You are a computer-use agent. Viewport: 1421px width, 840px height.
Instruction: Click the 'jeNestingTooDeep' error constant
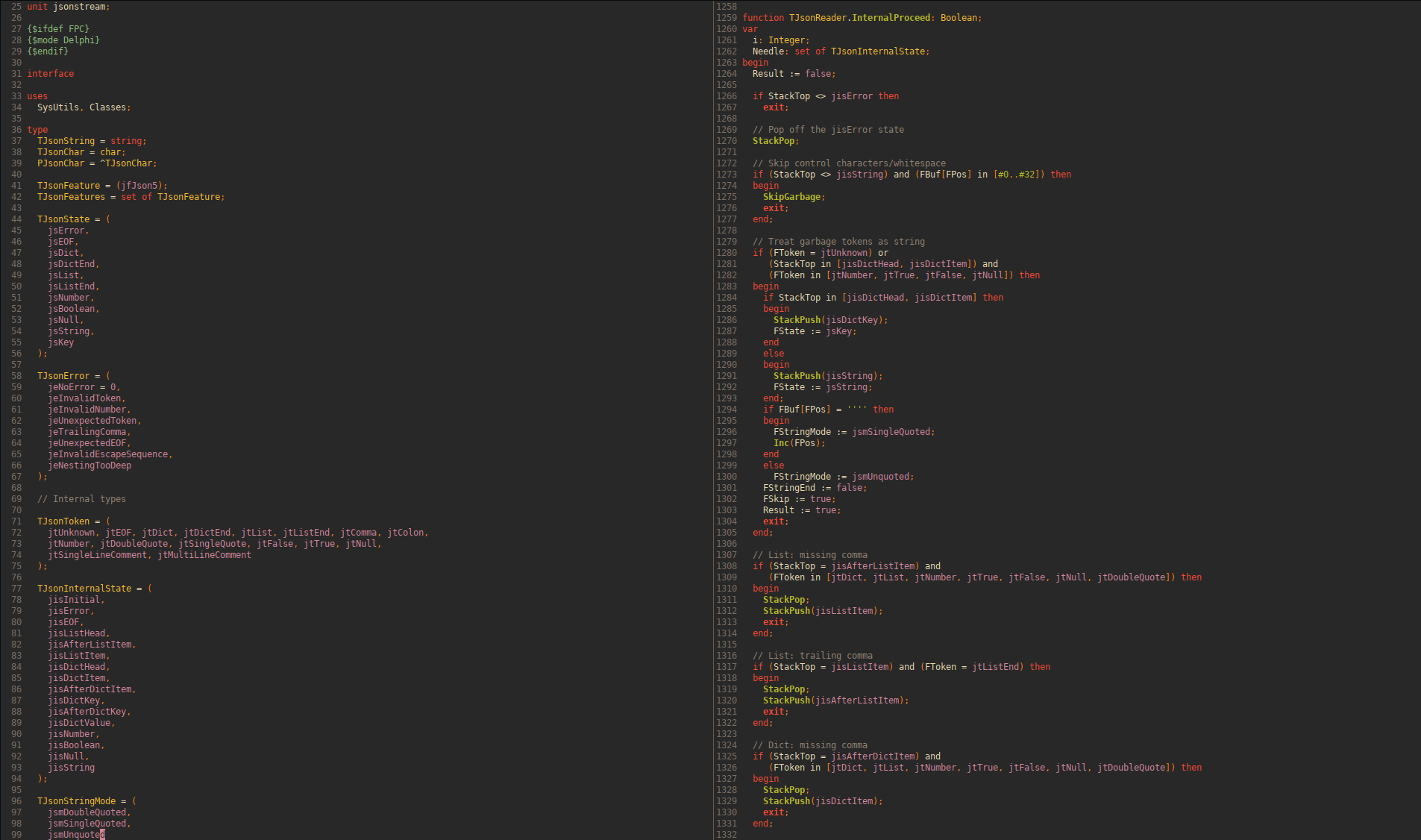click(90, 466)
